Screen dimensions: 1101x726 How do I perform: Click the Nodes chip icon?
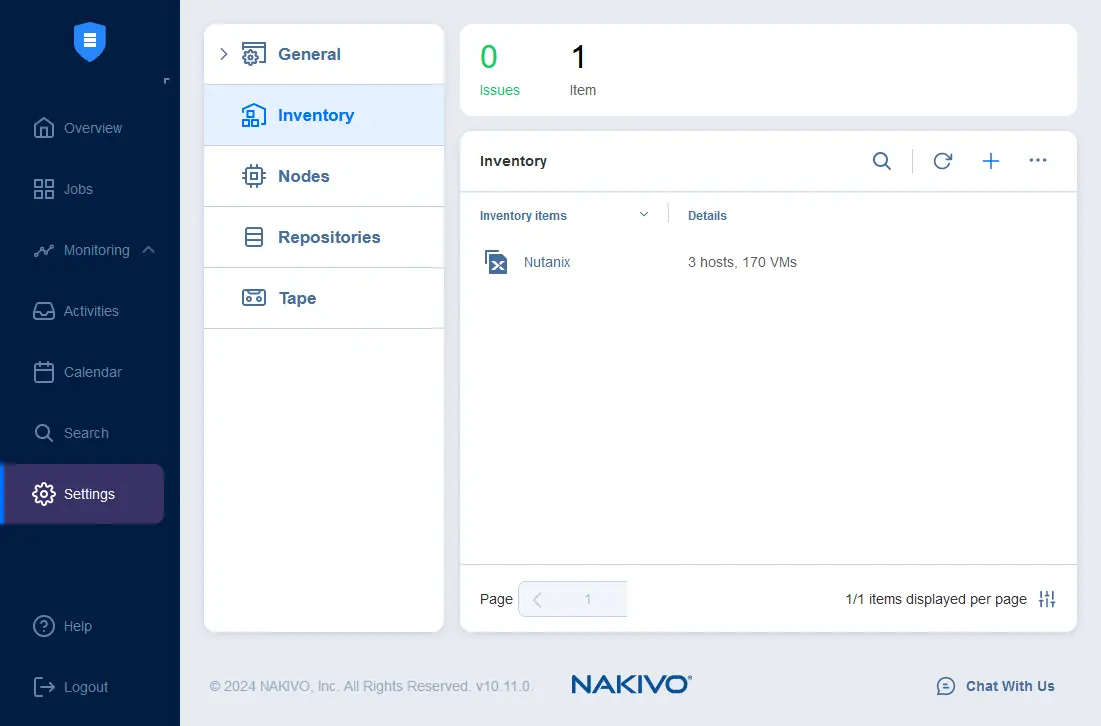coord(253,176)
